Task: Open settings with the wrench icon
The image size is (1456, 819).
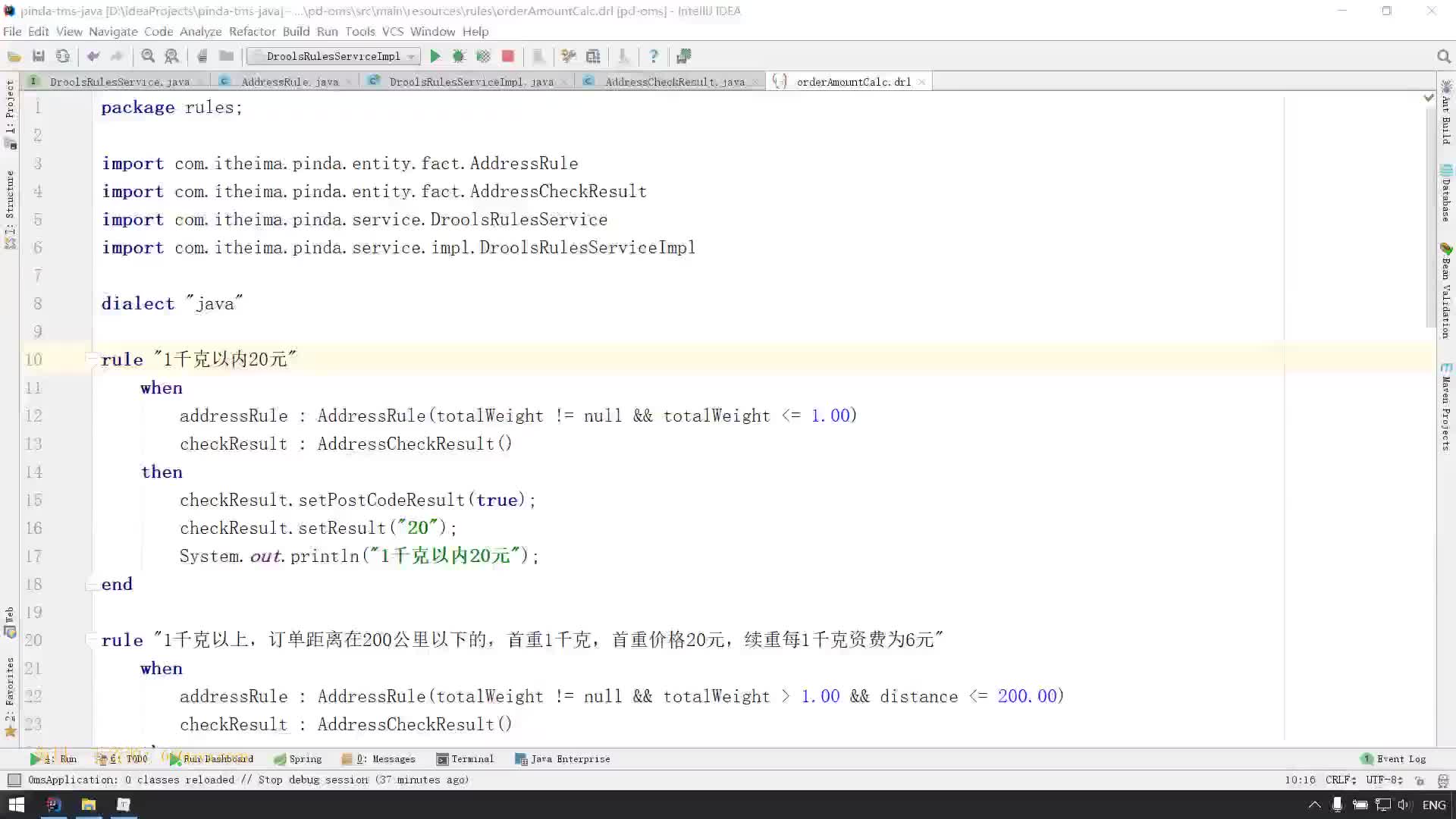Action: click(568, 56)
